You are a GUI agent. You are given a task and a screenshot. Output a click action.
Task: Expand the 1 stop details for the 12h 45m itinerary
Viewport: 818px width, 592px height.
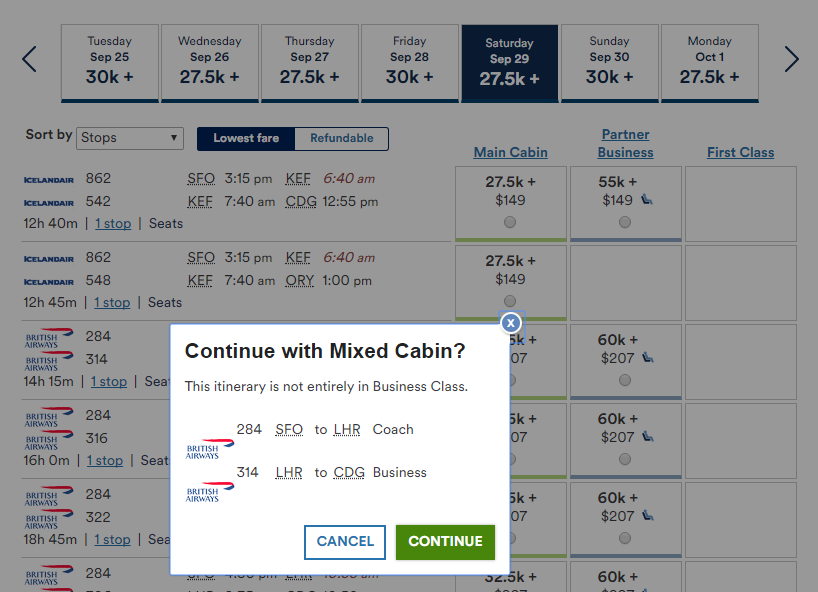tap(112, 303)
